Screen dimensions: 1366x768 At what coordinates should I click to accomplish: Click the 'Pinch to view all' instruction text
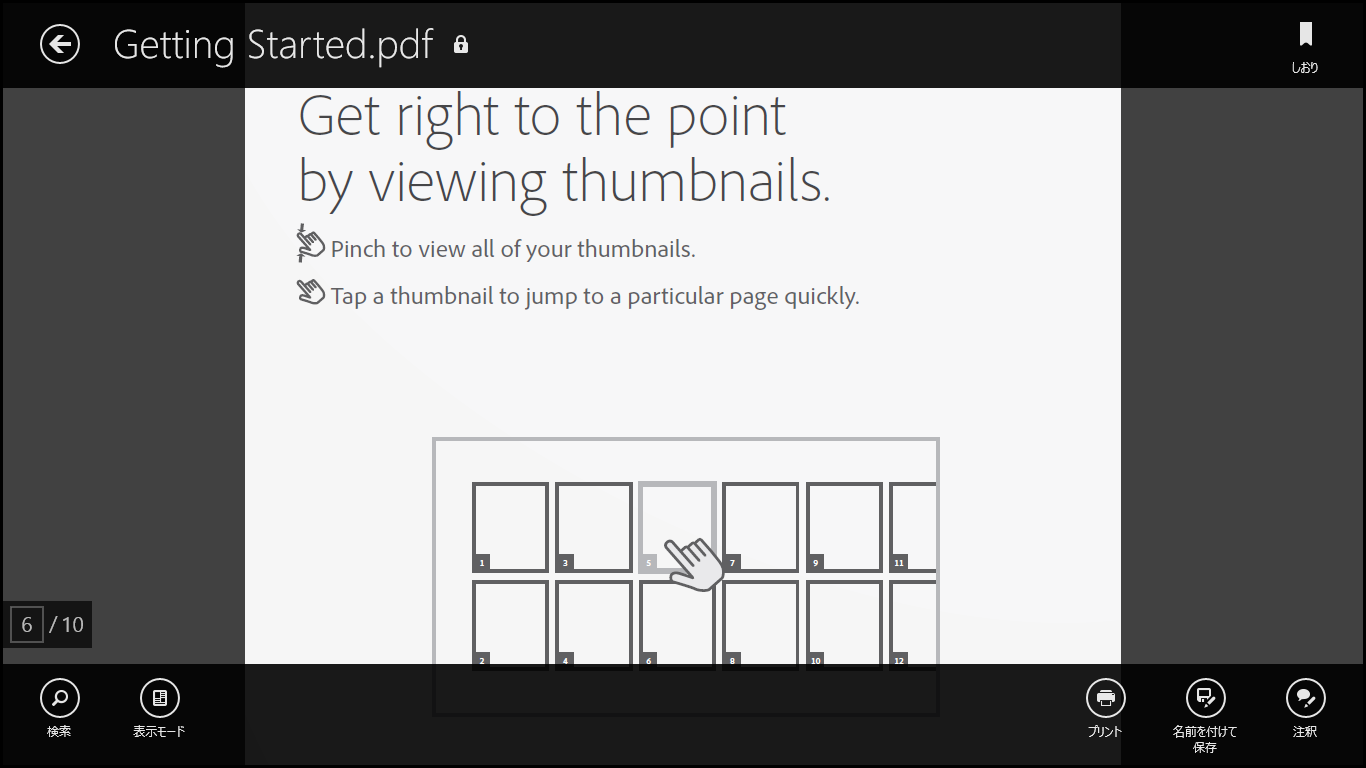coord(513,249)
